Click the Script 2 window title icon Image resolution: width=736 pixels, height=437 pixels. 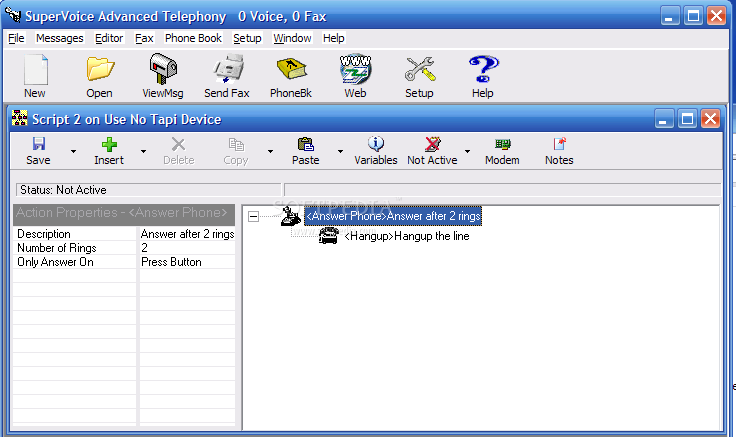pos(19,118)
